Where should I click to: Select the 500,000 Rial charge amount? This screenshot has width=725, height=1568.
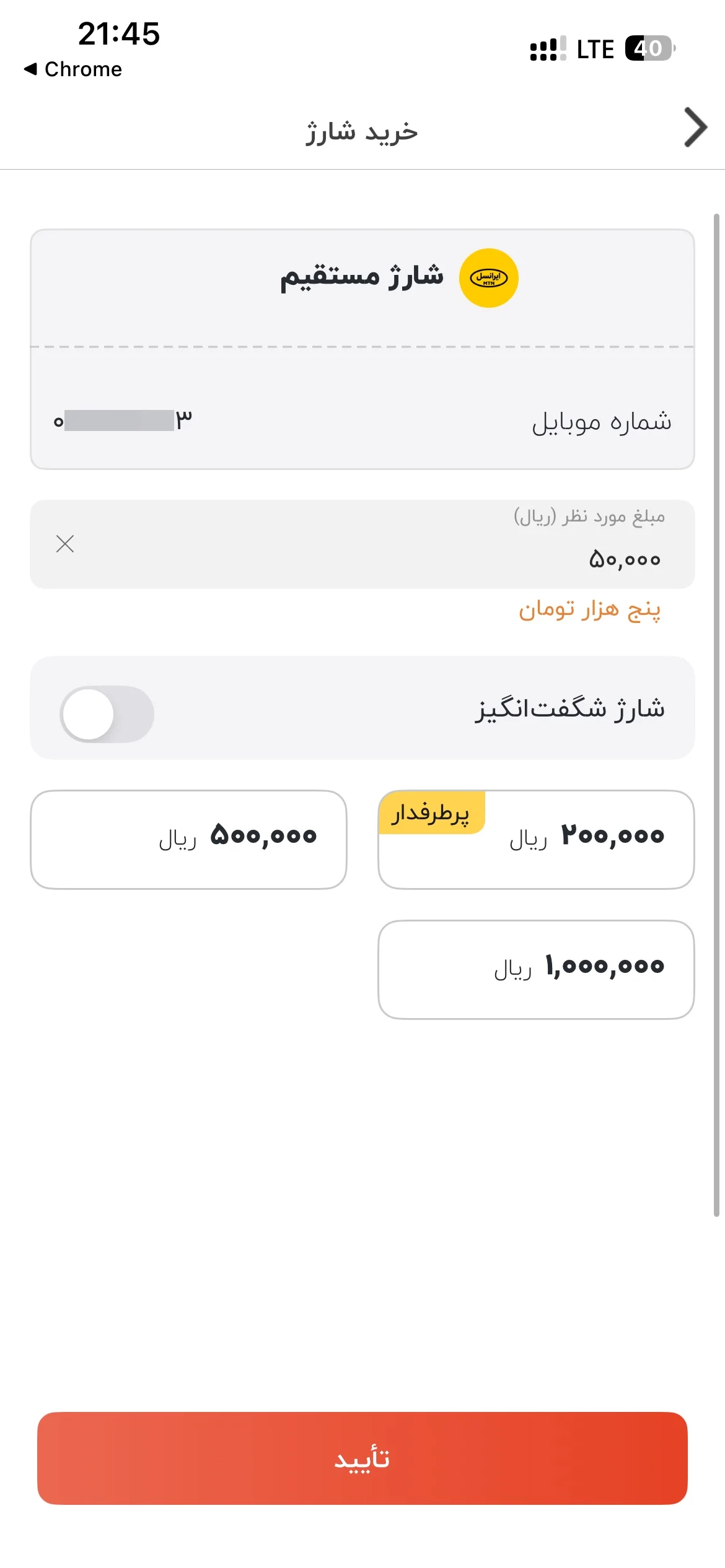tap(188, 839)
